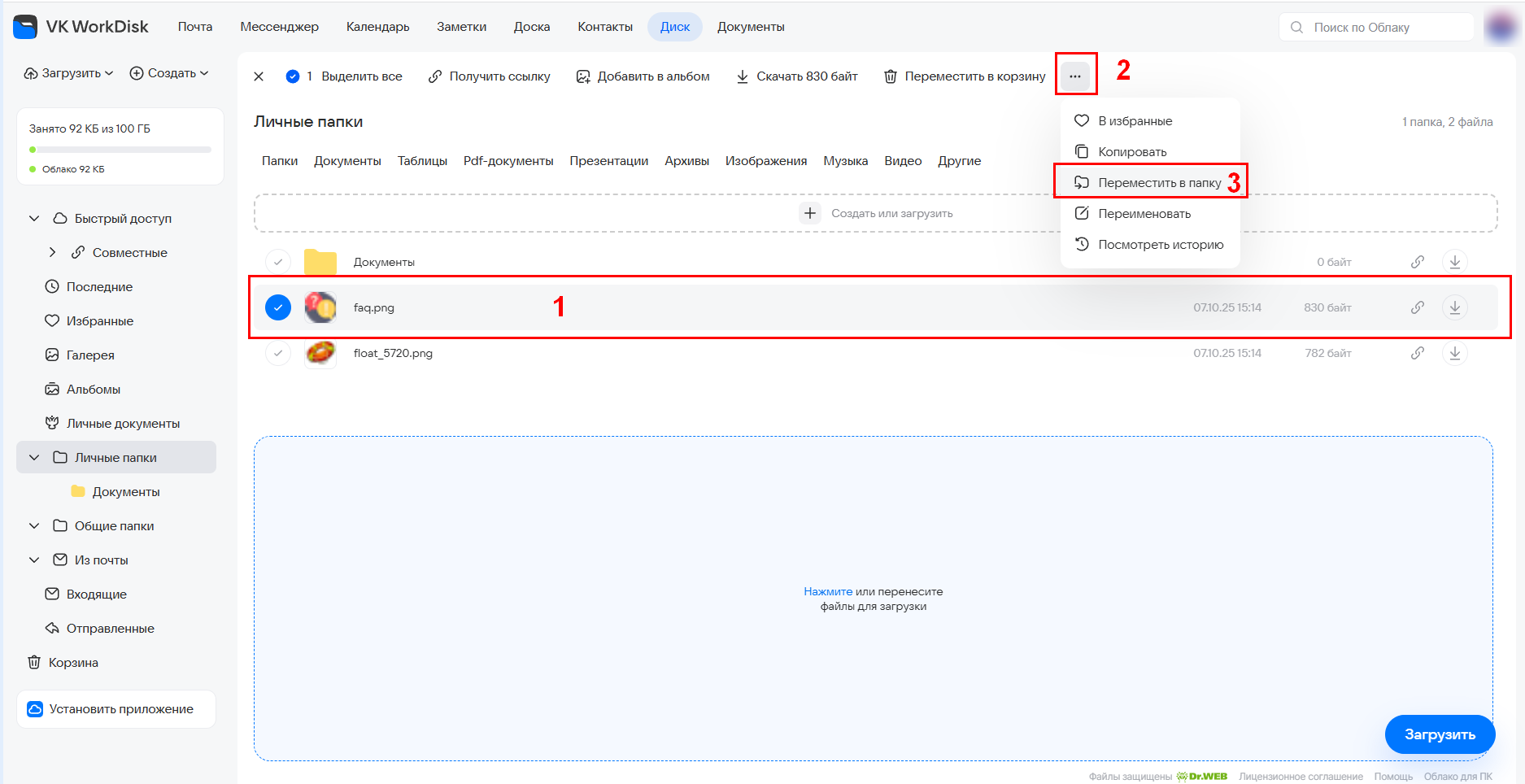This screenshot has width=1525, height=784.
Task: Click the VK WorkDisk logo
Action: [x=26, y=27]
